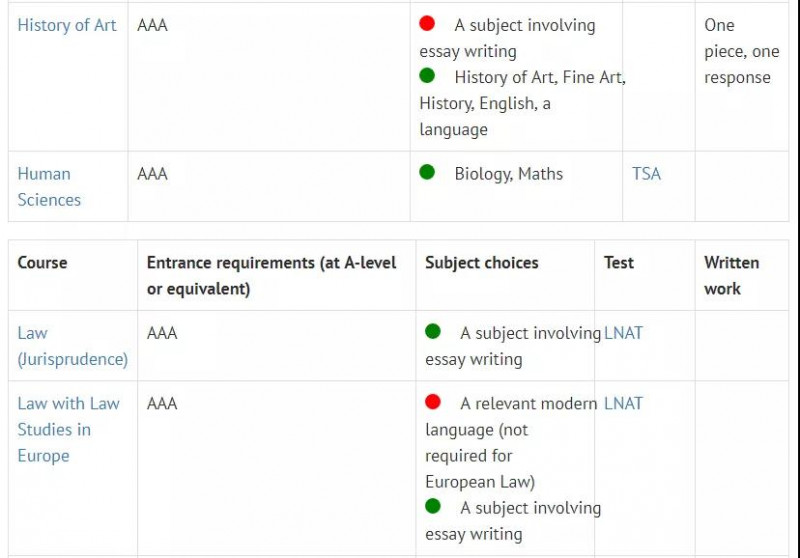This screenshot has width=800, height=558.
Task: Click the Written work column header
Action: 732,275
